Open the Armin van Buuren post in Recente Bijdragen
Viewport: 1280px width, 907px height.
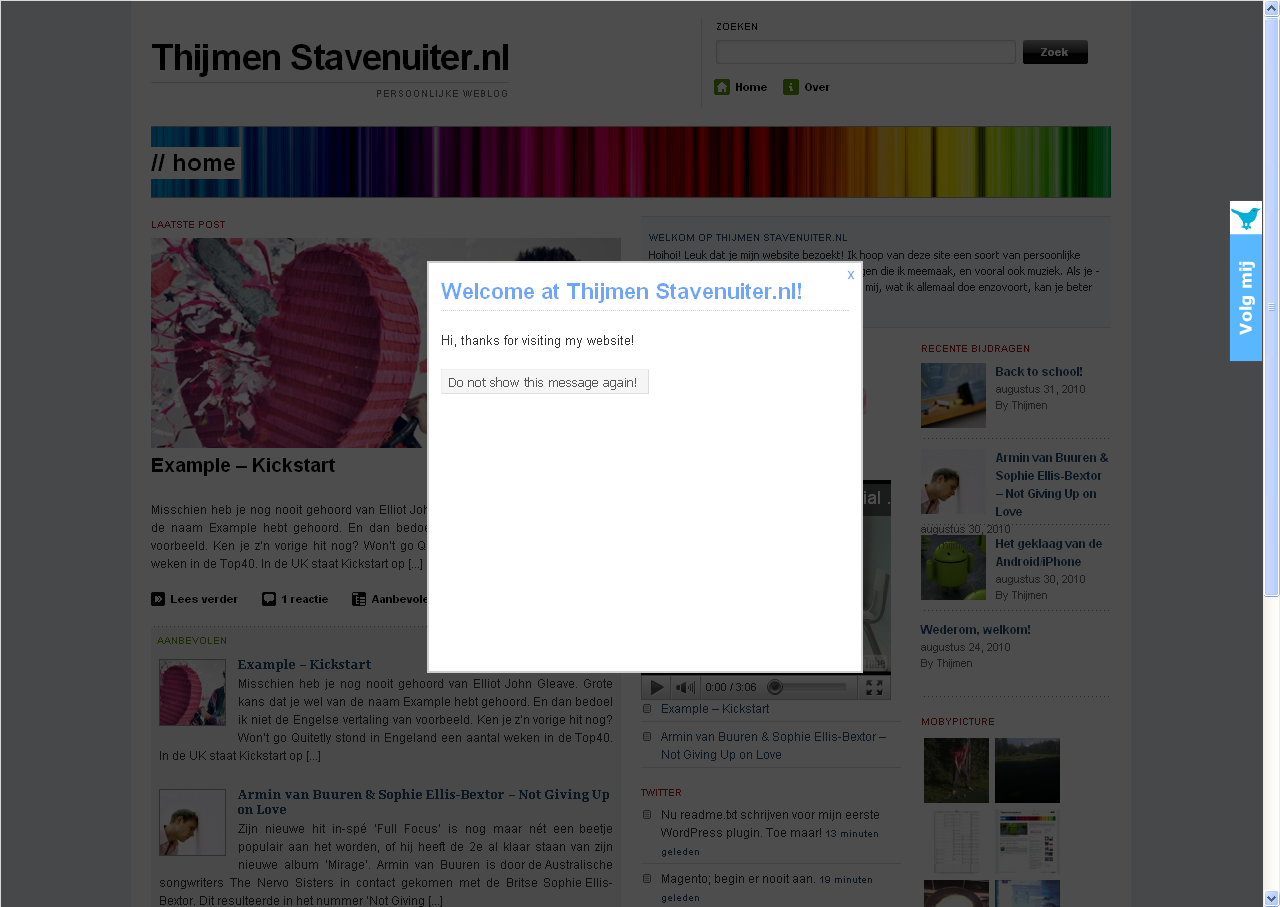1052,484
